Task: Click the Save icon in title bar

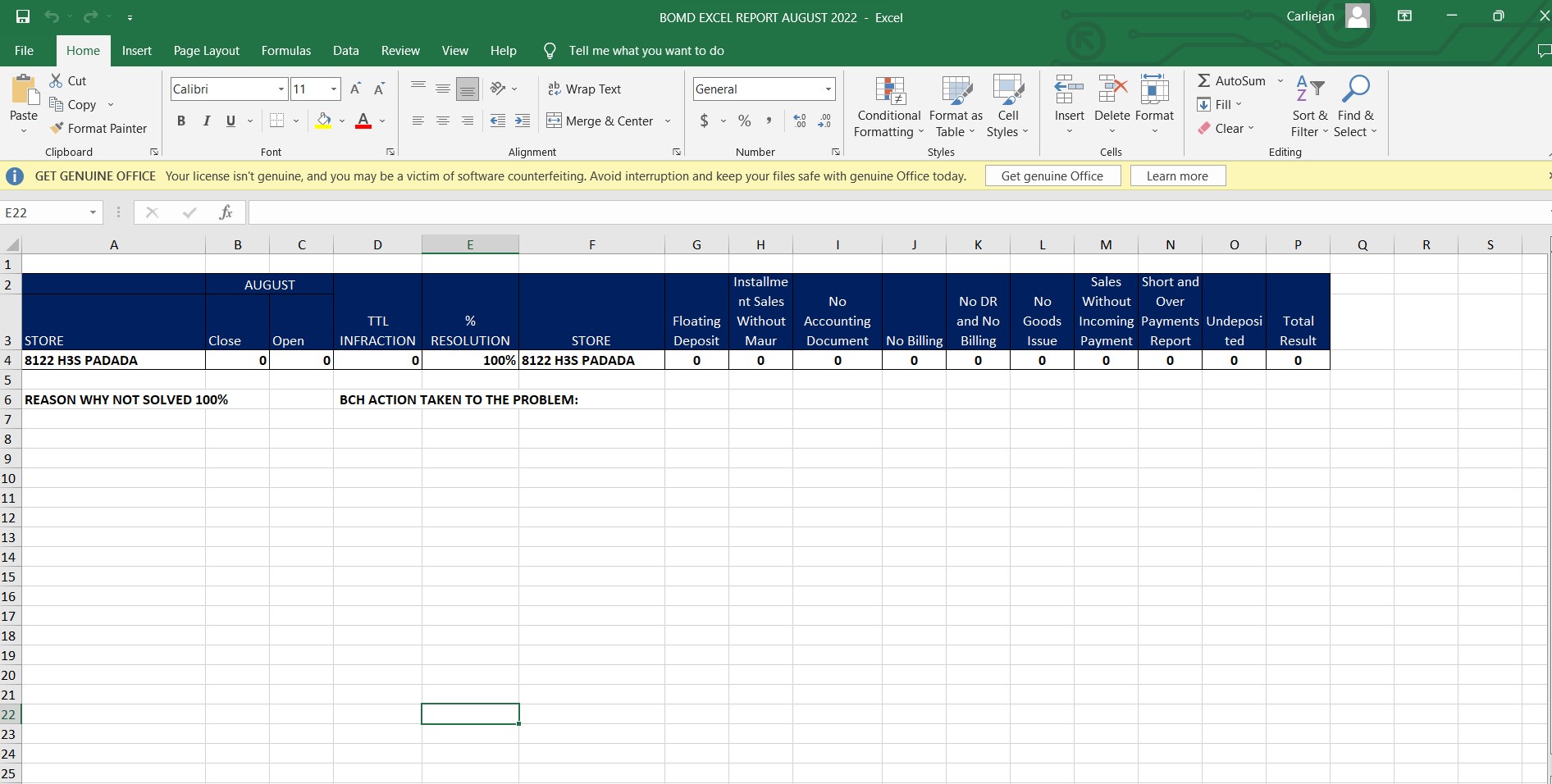Action: tap(23, 17)
